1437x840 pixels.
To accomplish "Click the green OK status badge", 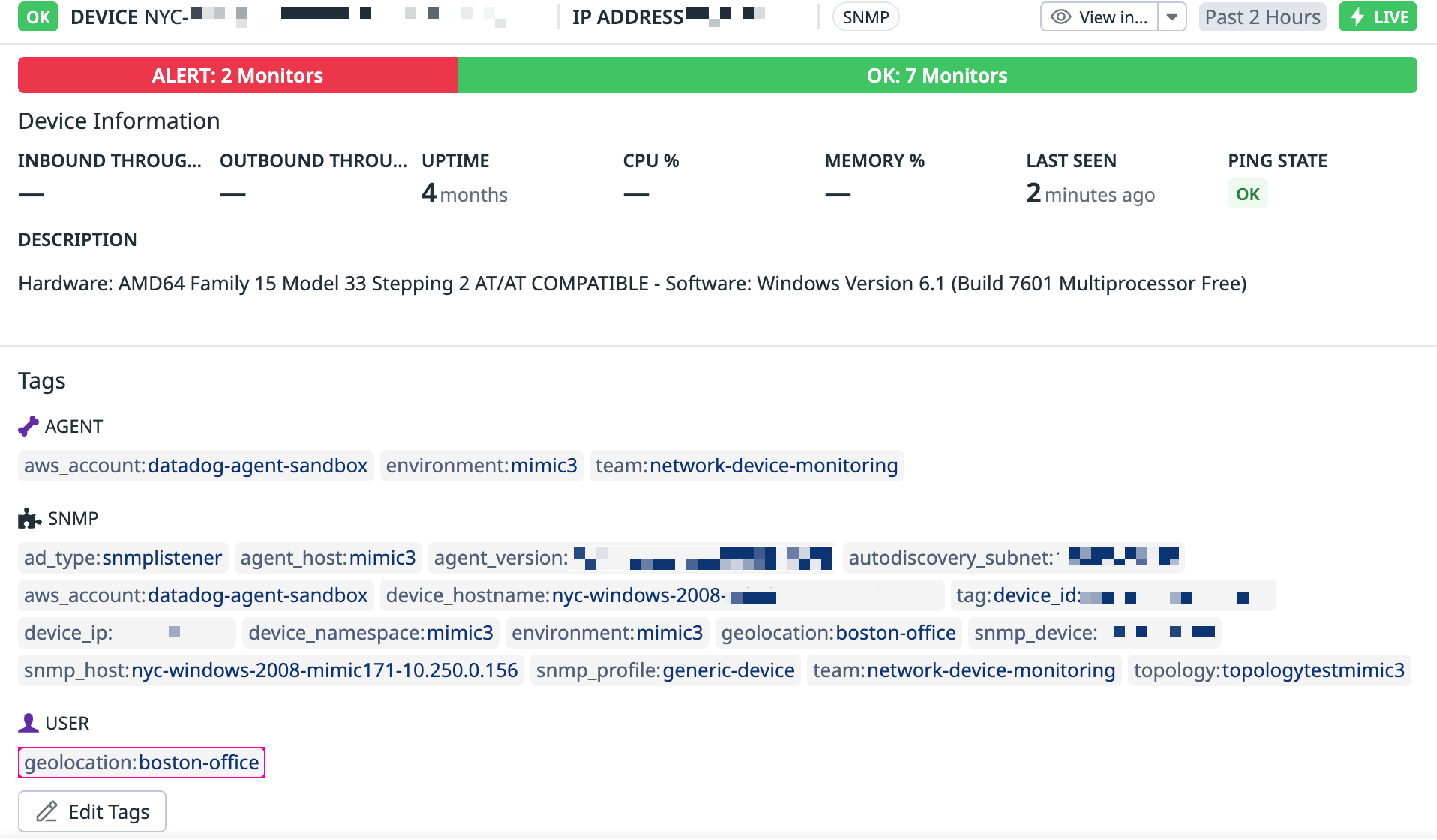I will [x=38, y=17].
